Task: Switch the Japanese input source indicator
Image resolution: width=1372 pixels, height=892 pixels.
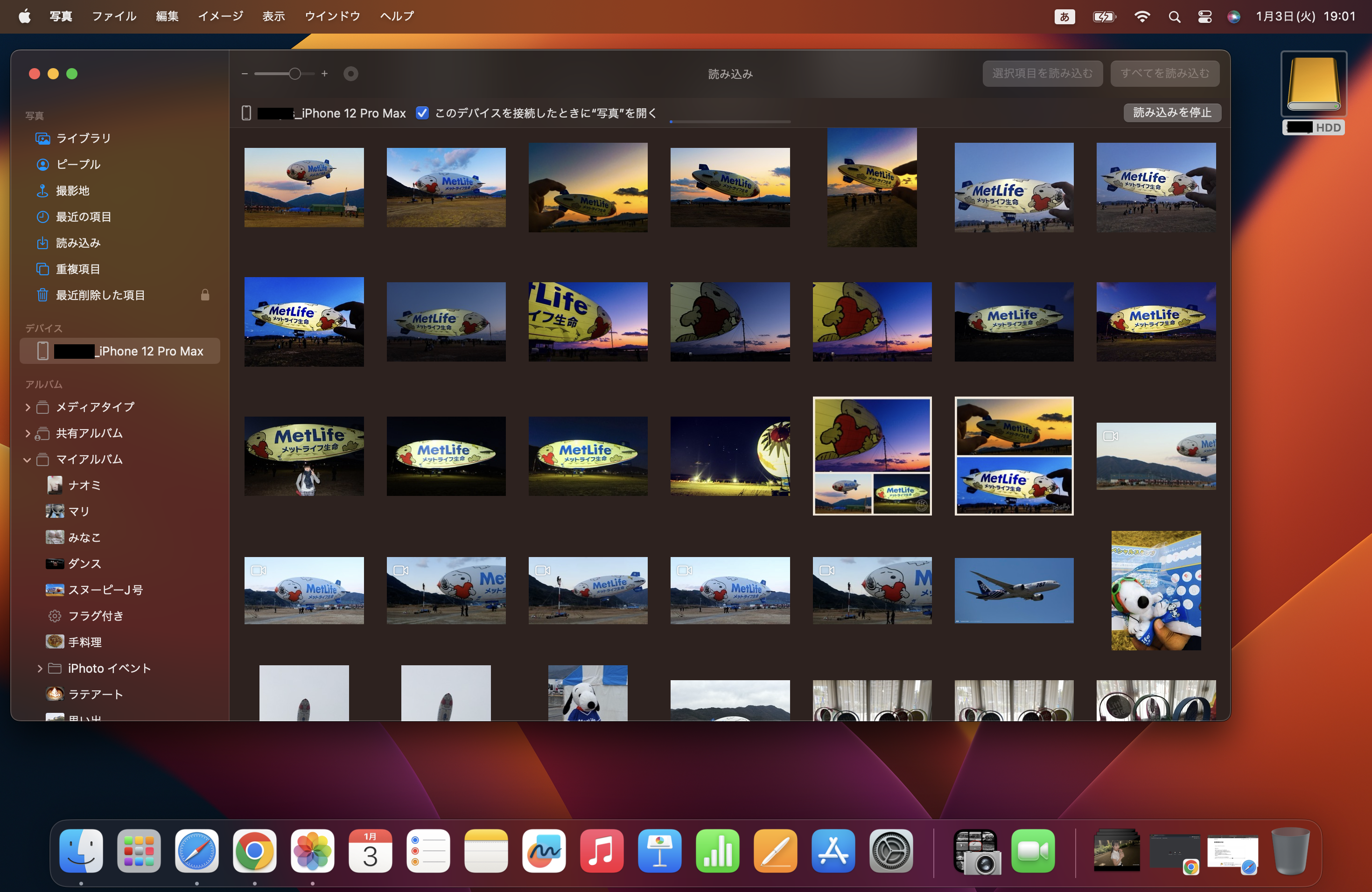Action: 1064,17
